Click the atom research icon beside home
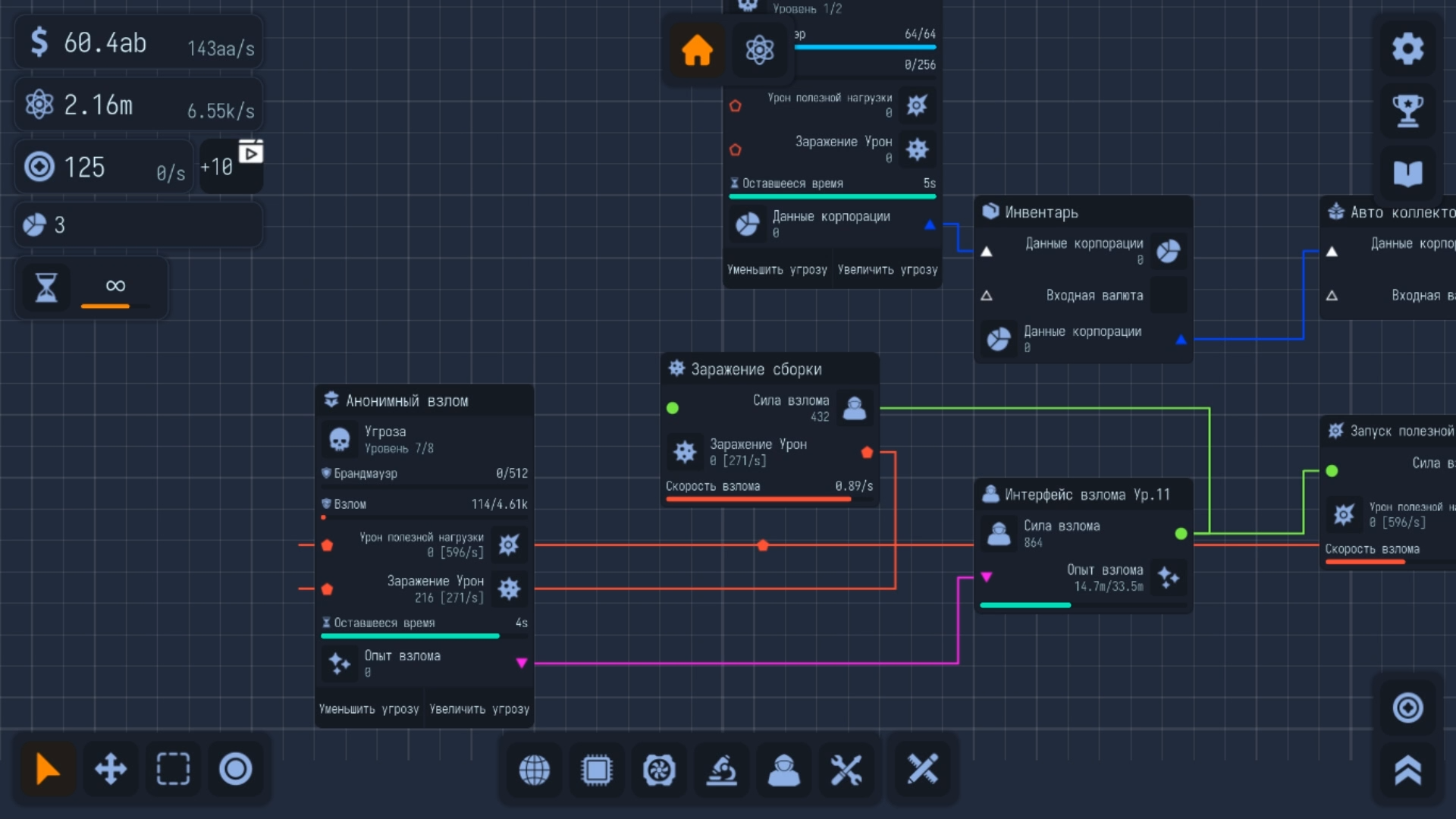Screen dimensions: 1456x819 759,51
